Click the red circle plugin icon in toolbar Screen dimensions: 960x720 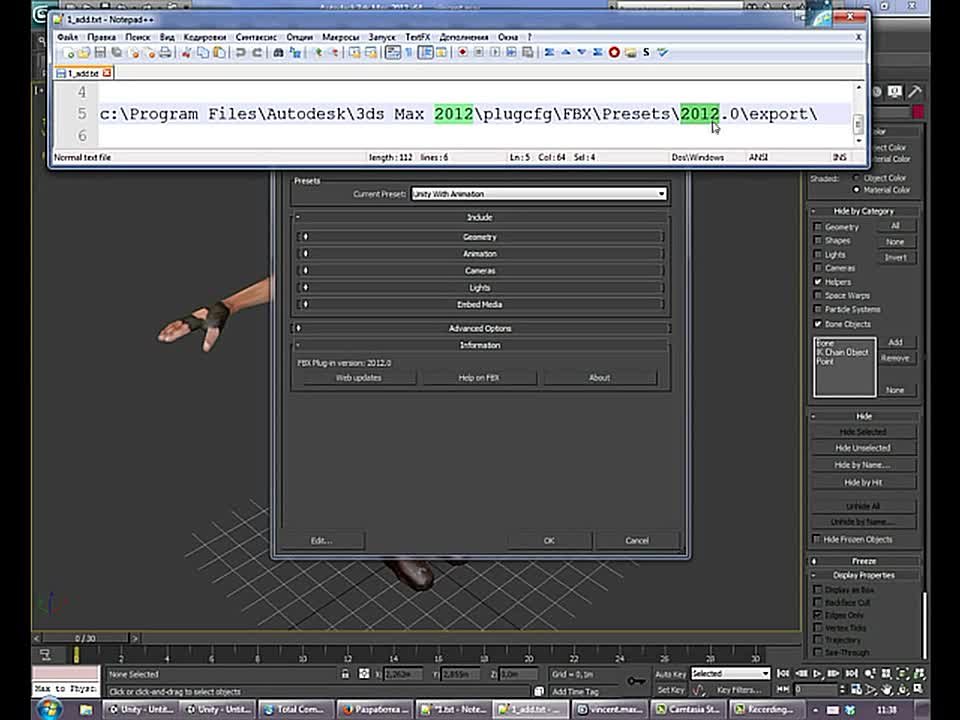click(x=613, y=53)
